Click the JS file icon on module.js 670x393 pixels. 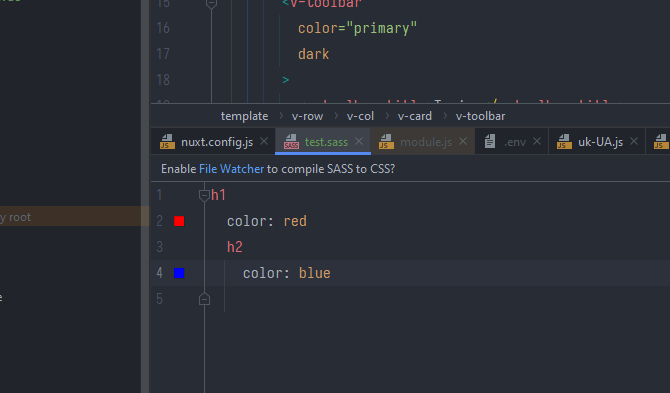pos(386,142)
